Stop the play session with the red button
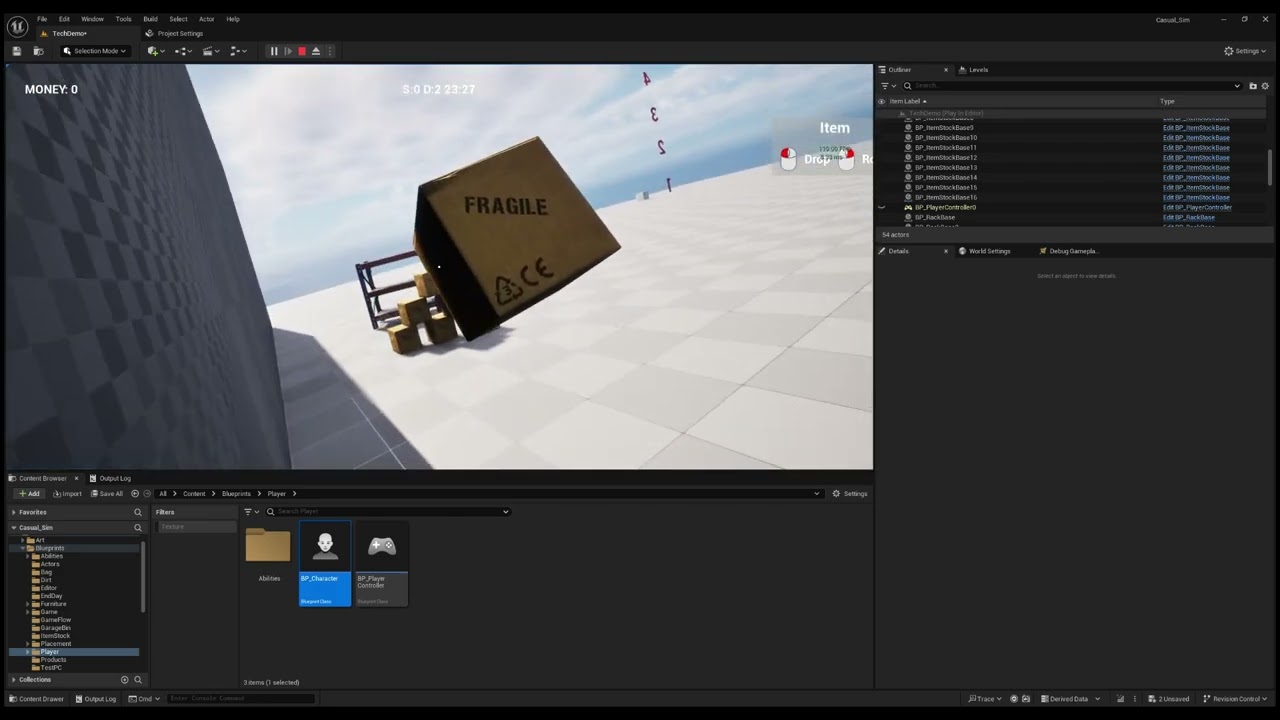The width and height of the screenshot is (1280, 720). click(x=302, y=51)
